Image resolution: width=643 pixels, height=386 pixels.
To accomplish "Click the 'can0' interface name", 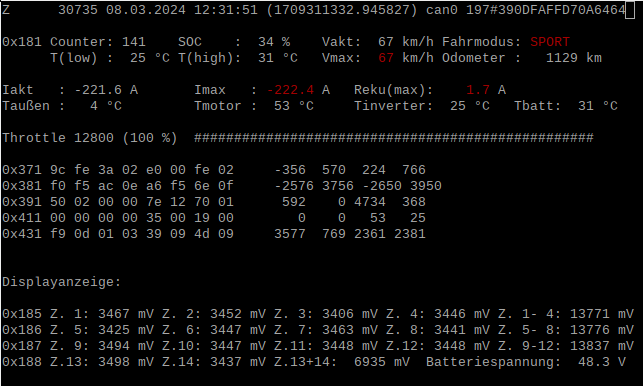I will click(442, 9).
